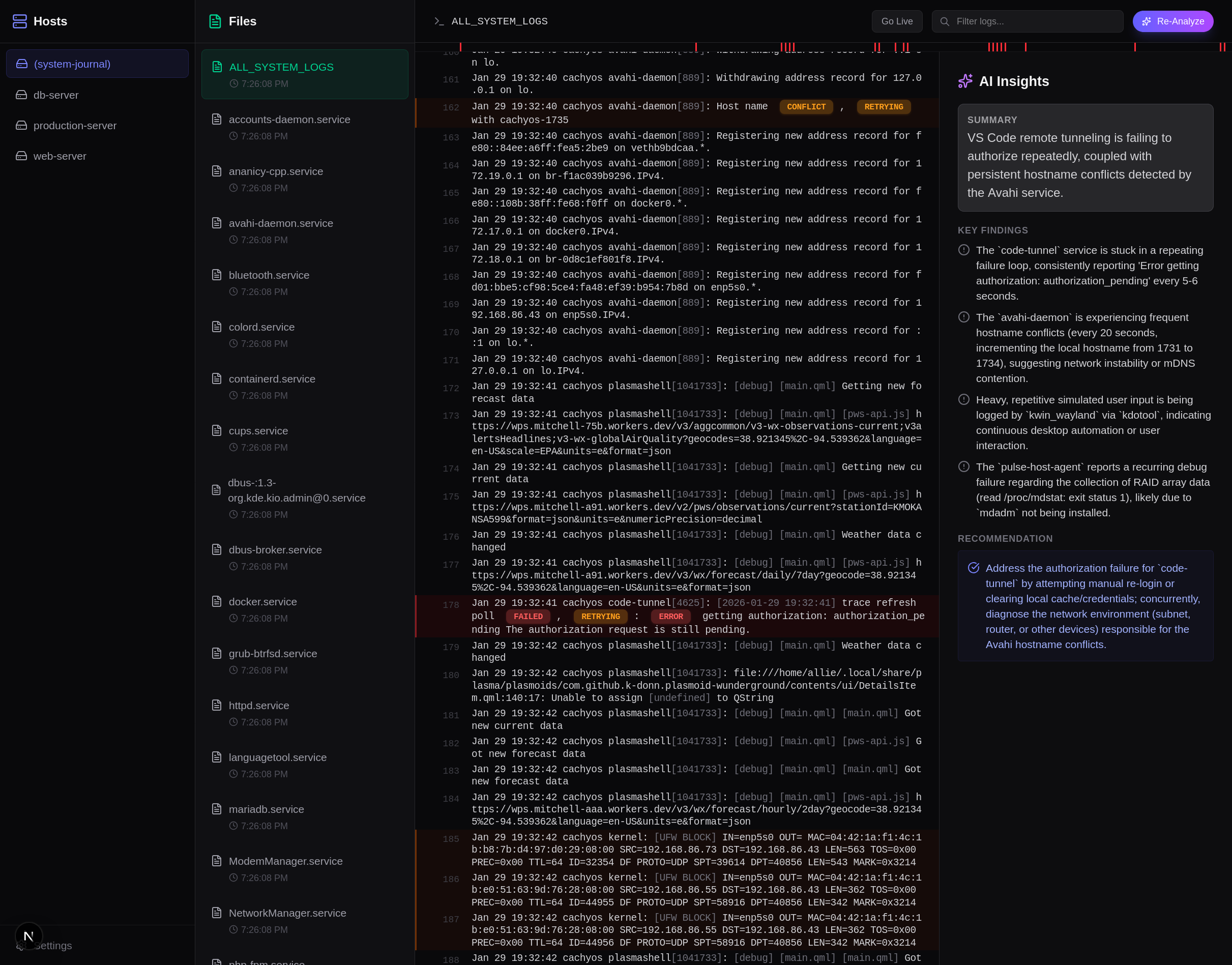The image size is (1232, 965).
Task: Switch to the ALL_SYSTEM_LOGS file view
Action: point(305,74)
